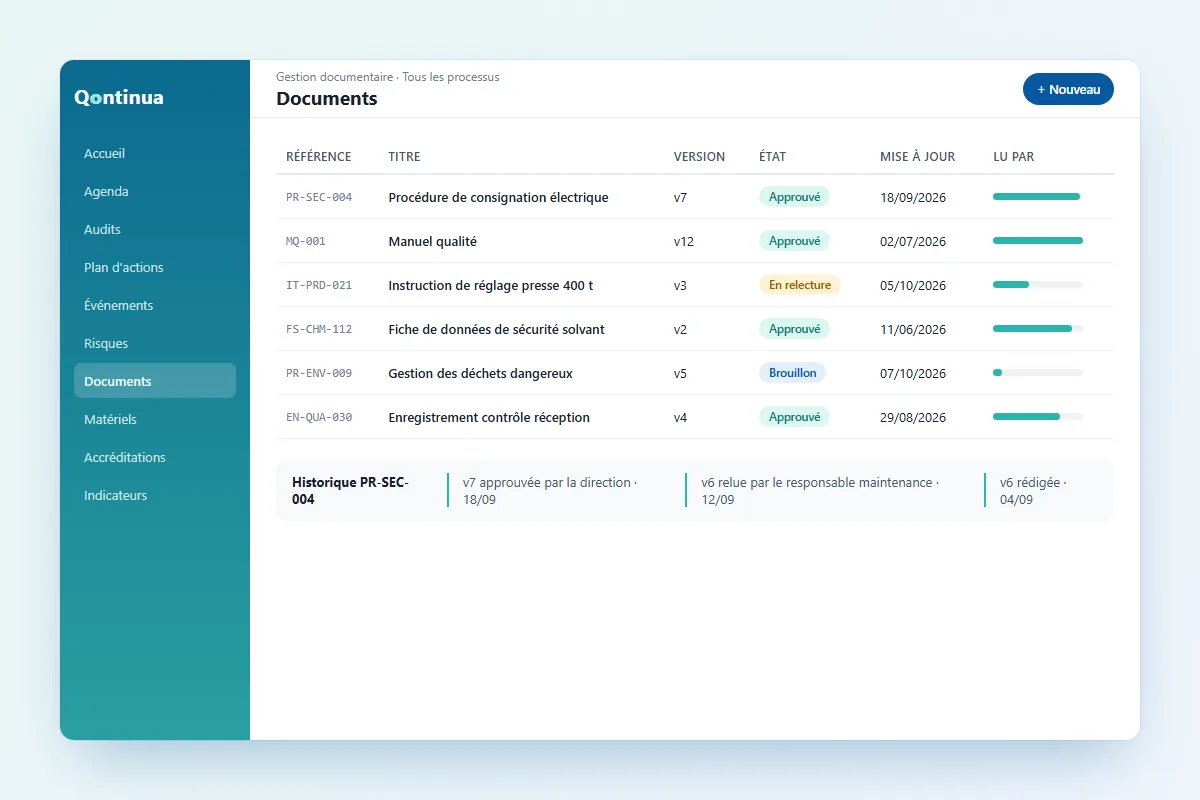Open Enregistrement contrôle réception
The width and height of the screenshot is (1200, 800).
(489, 417)
